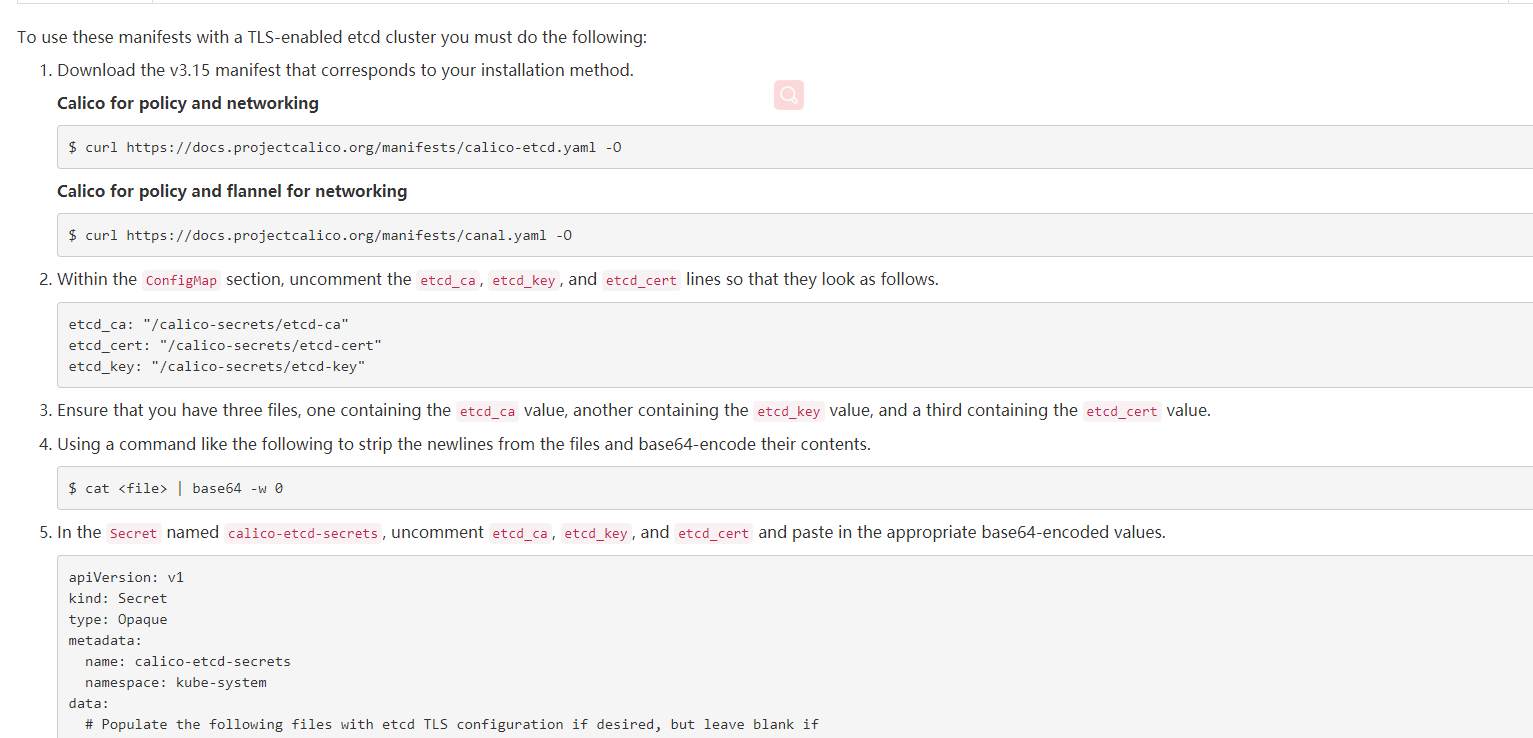
Task: Click the 'type: Opaque' YAML line
Action: pos(118,619)
